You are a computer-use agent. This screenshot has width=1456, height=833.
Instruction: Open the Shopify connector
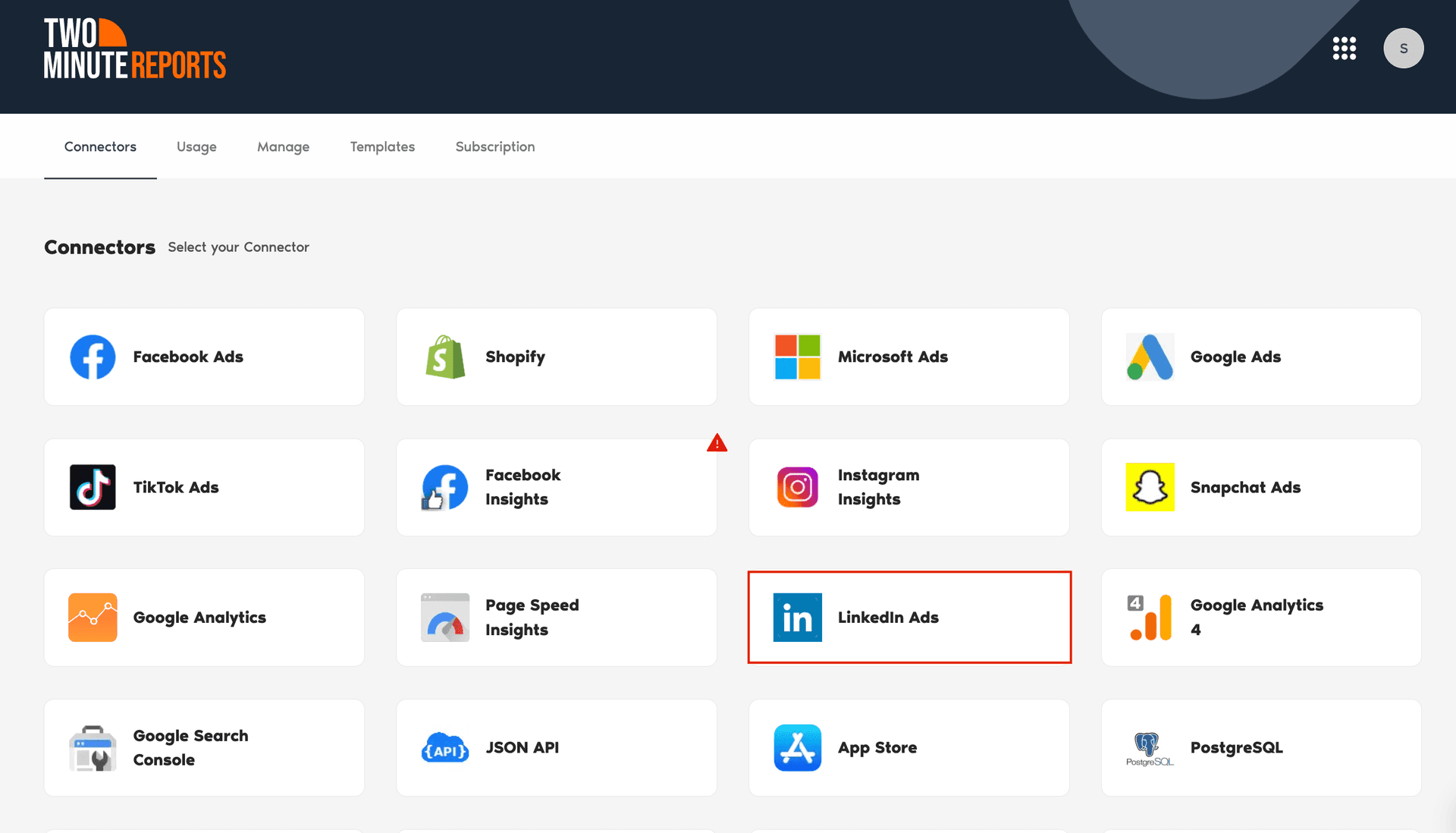pos(445,357)
